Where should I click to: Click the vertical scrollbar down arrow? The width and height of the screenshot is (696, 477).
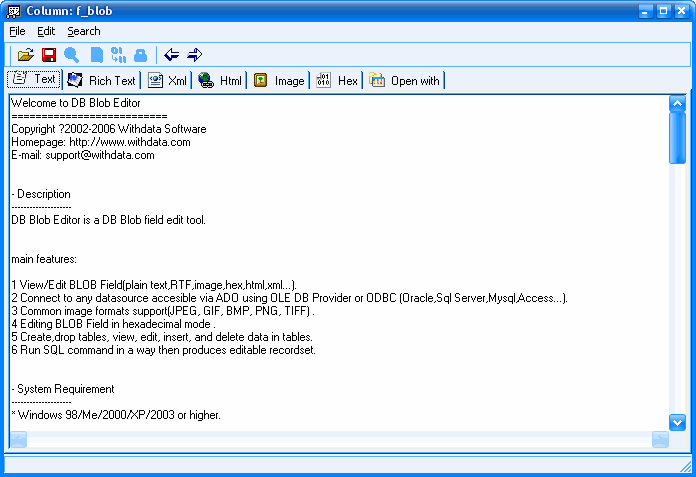pos(677,422)
